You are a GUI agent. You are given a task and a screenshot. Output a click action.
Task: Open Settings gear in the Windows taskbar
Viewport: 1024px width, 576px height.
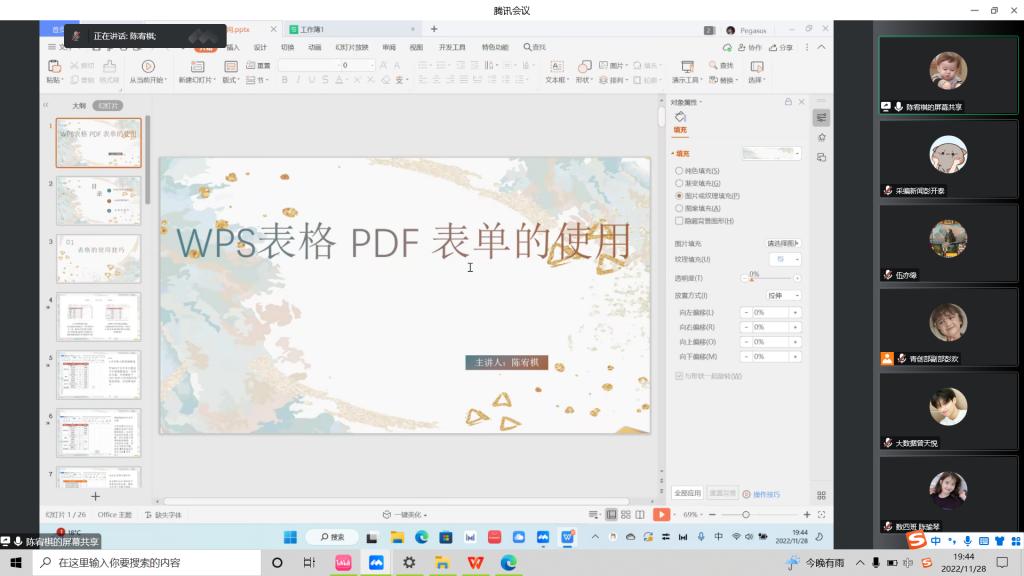click(409, 562)
